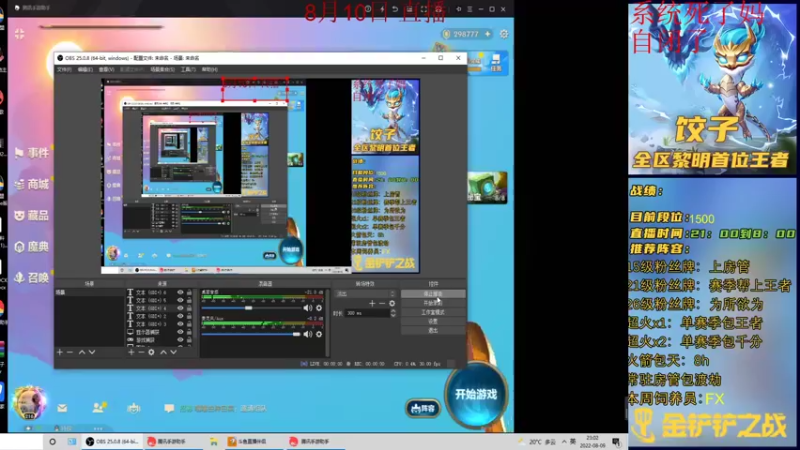Switch to OBS 25.0.8 taskbar button
Image resolution: width=800 pixels, height=450 pixels.
click(x=112, y=441)
